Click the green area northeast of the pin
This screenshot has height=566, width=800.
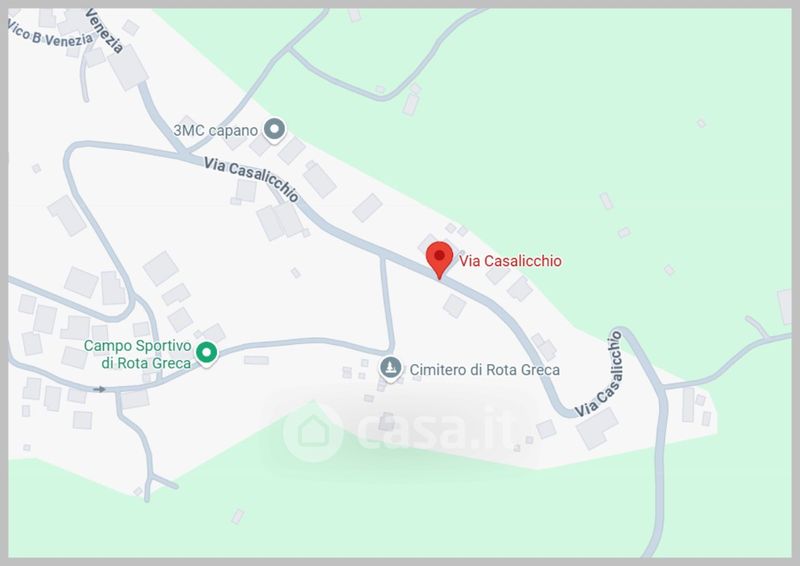click(587, 153)
